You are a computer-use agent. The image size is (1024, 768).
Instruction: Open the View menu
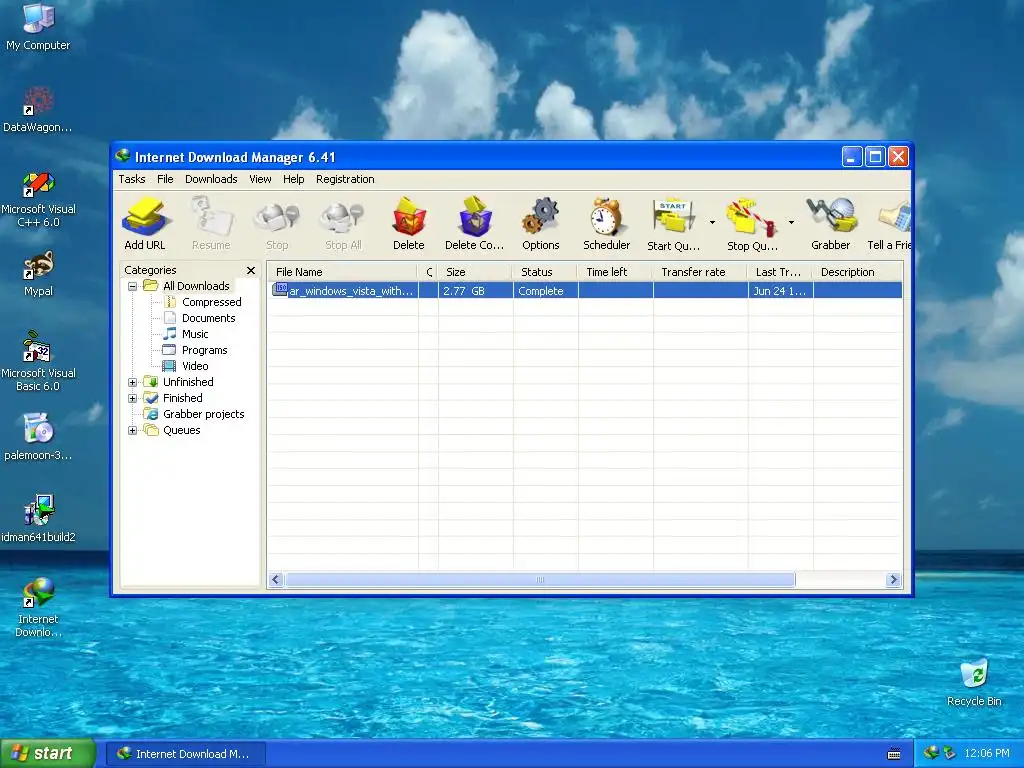[260, 179]
